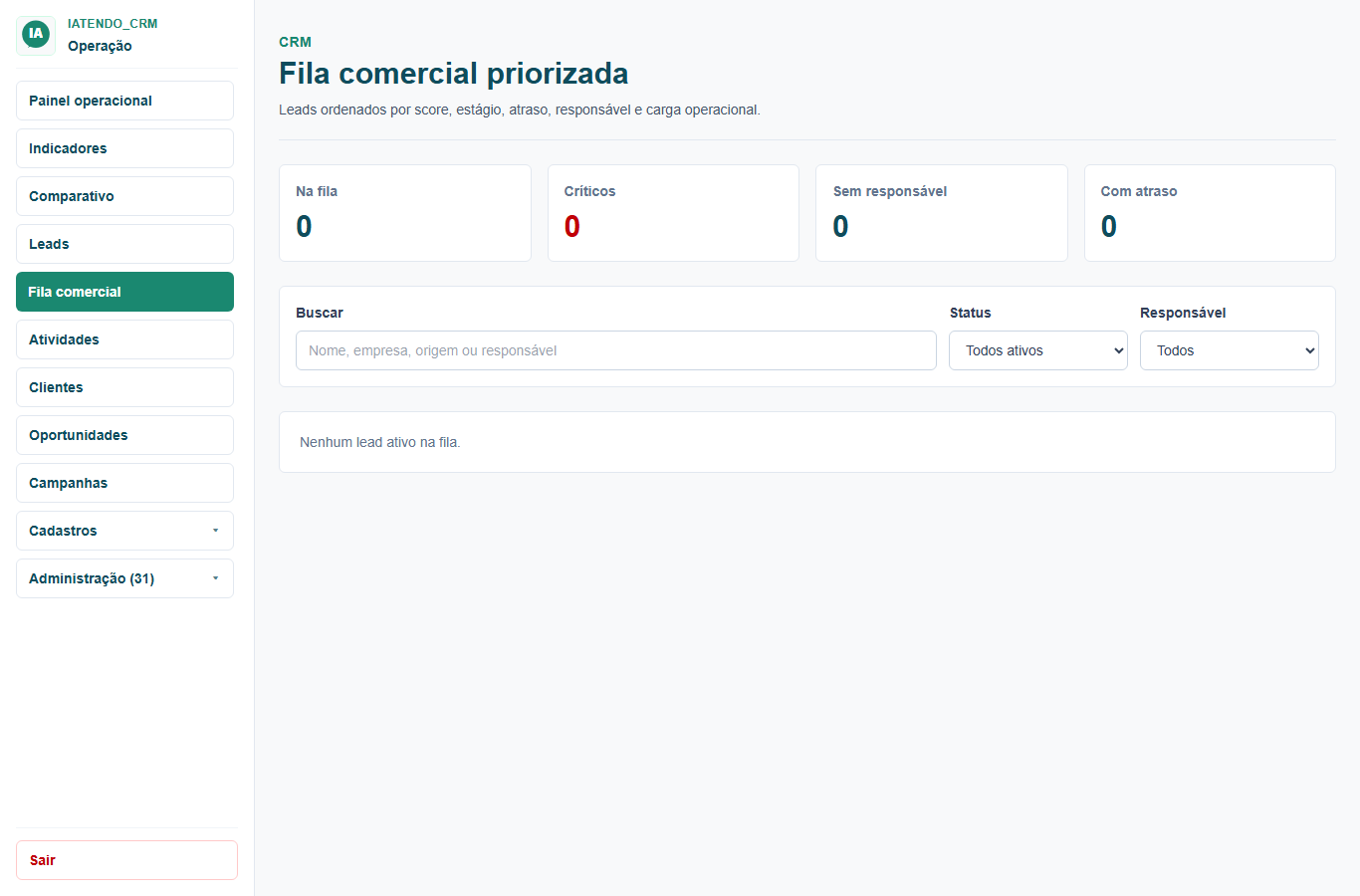Viewport: 1360px width, 896px height.
Task: Expand Administração (31) submenu
Action: coord(124,578)
